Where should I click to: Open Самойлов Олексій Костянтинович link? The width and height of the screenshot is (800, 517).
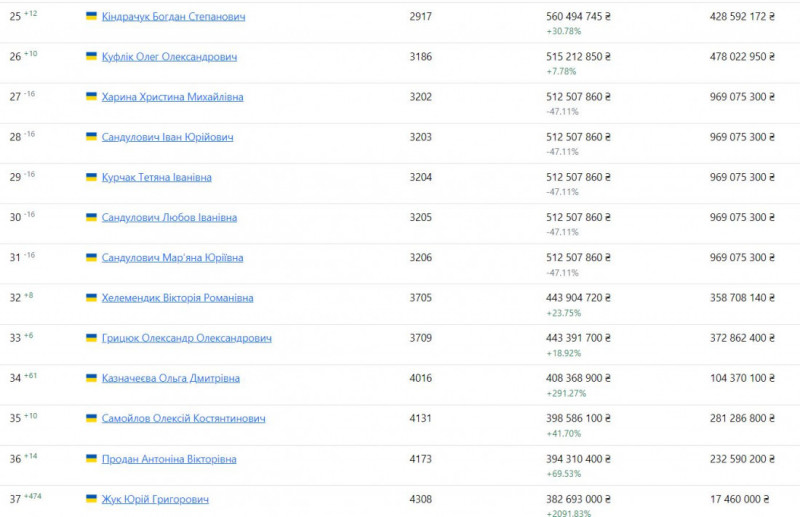point(183,418)
